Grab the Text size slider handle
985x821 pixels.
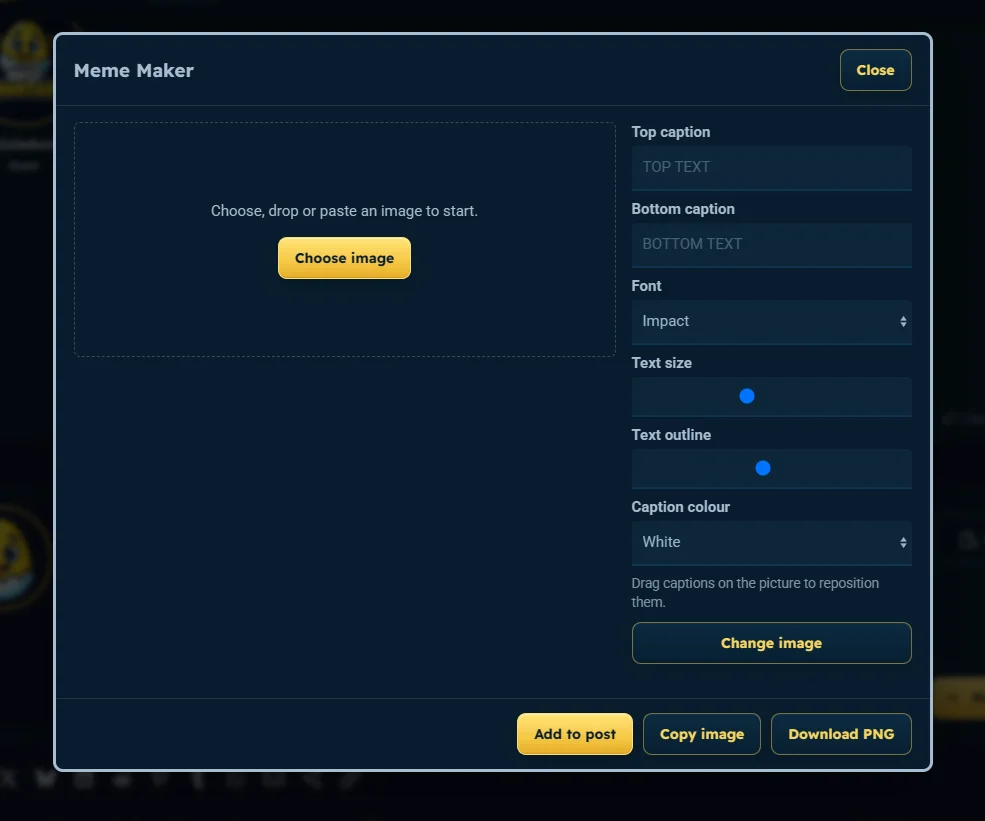pos(747,396)
